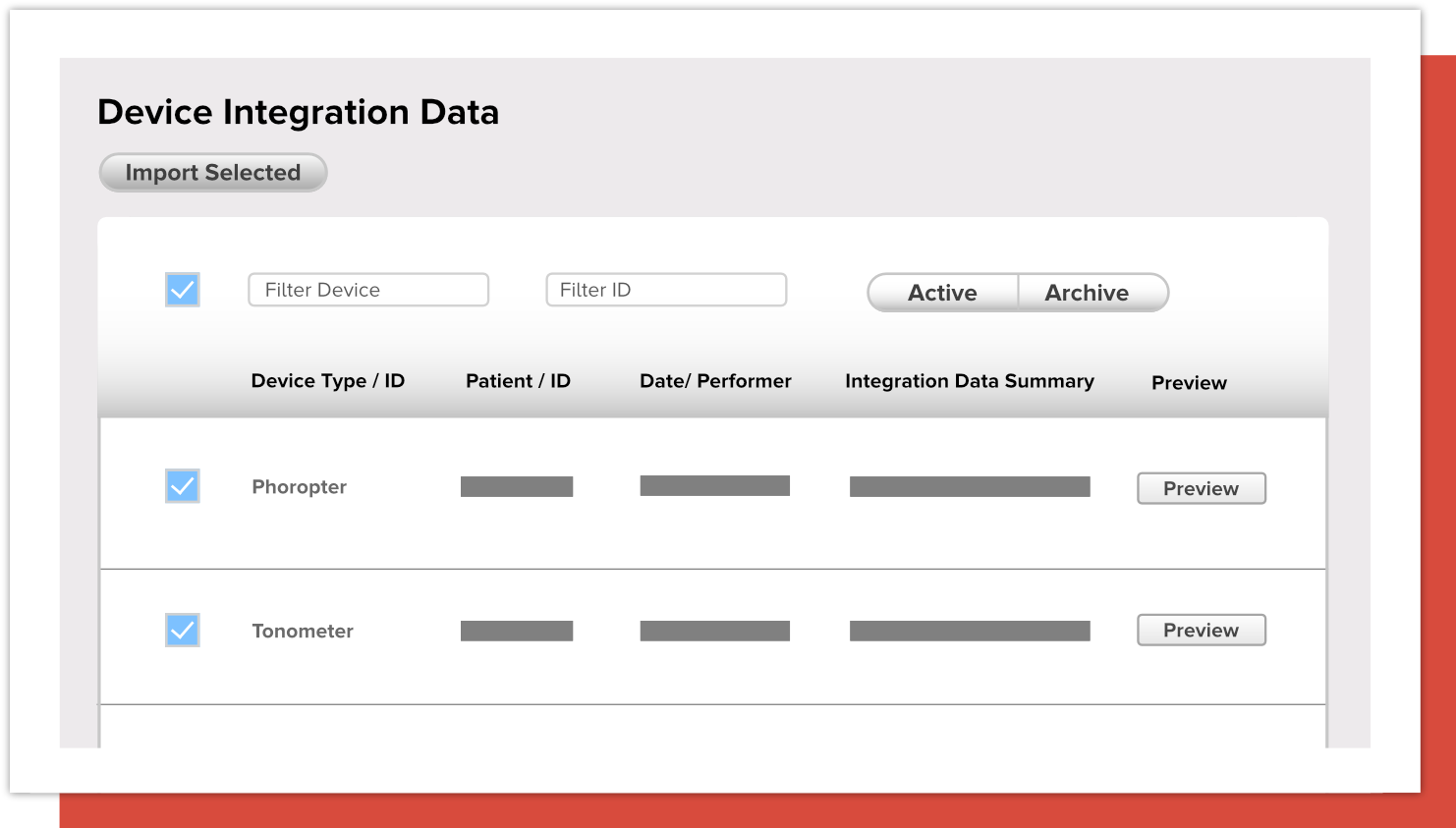Deselect the Phoropter row checkbox
Image resolution: width=1456 pixels, height=828 pixels.
182,485
